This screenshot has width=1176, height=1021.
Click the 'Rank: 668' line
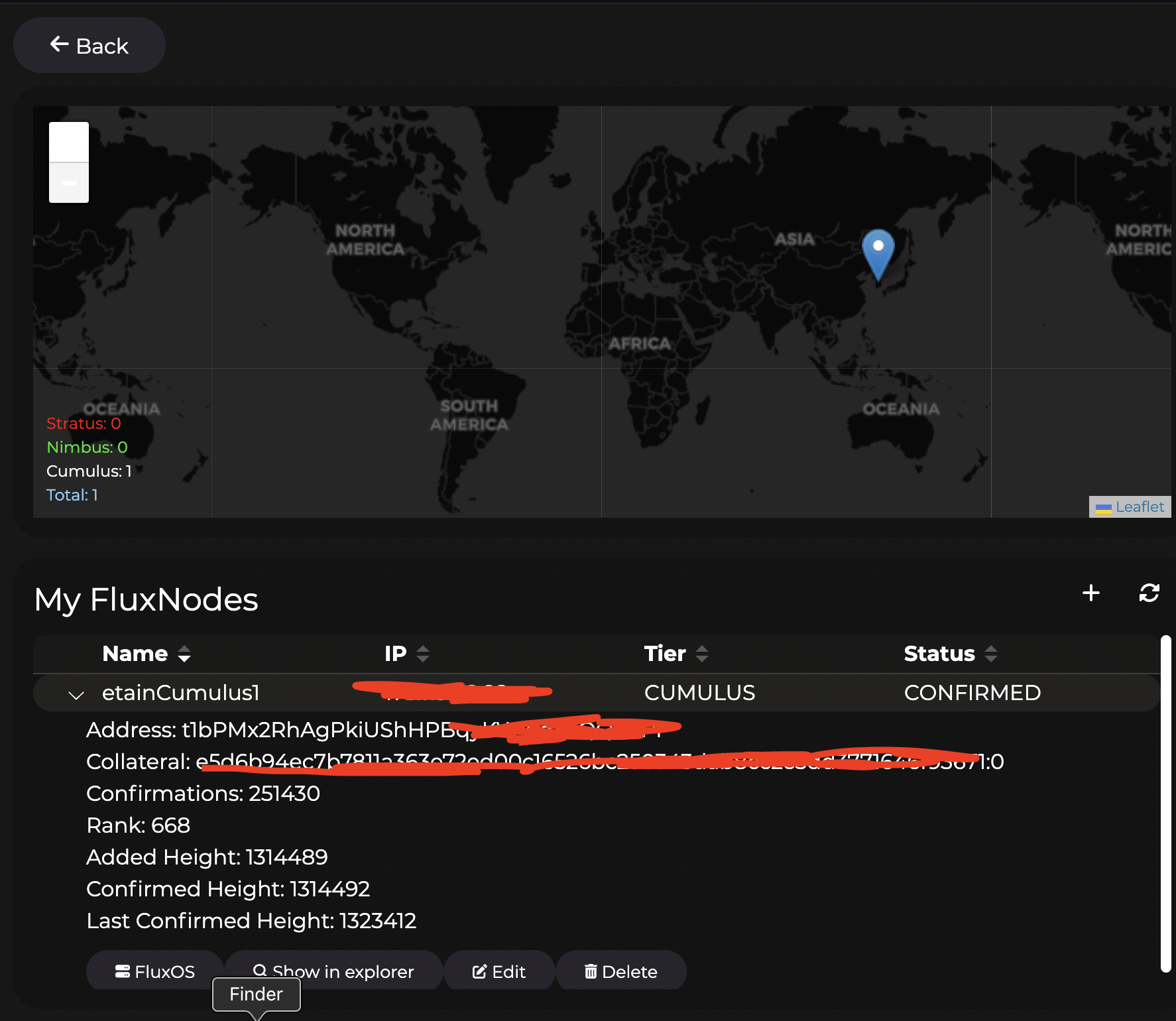138,825
